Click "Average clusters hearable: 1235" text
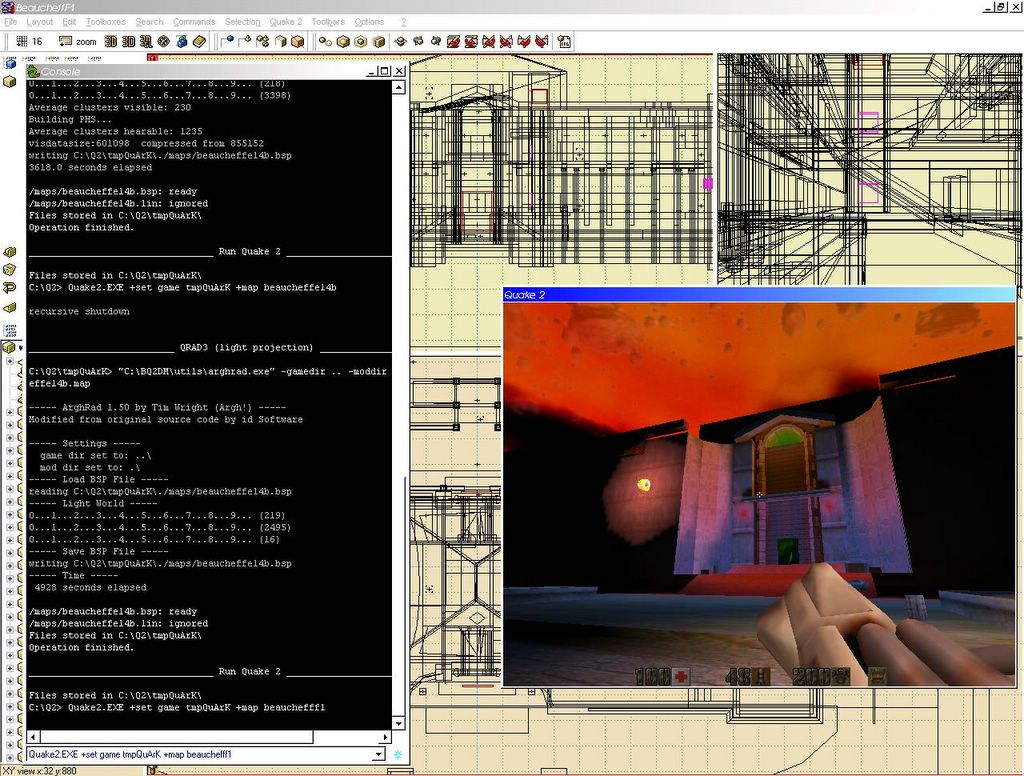 coord(115,131)
